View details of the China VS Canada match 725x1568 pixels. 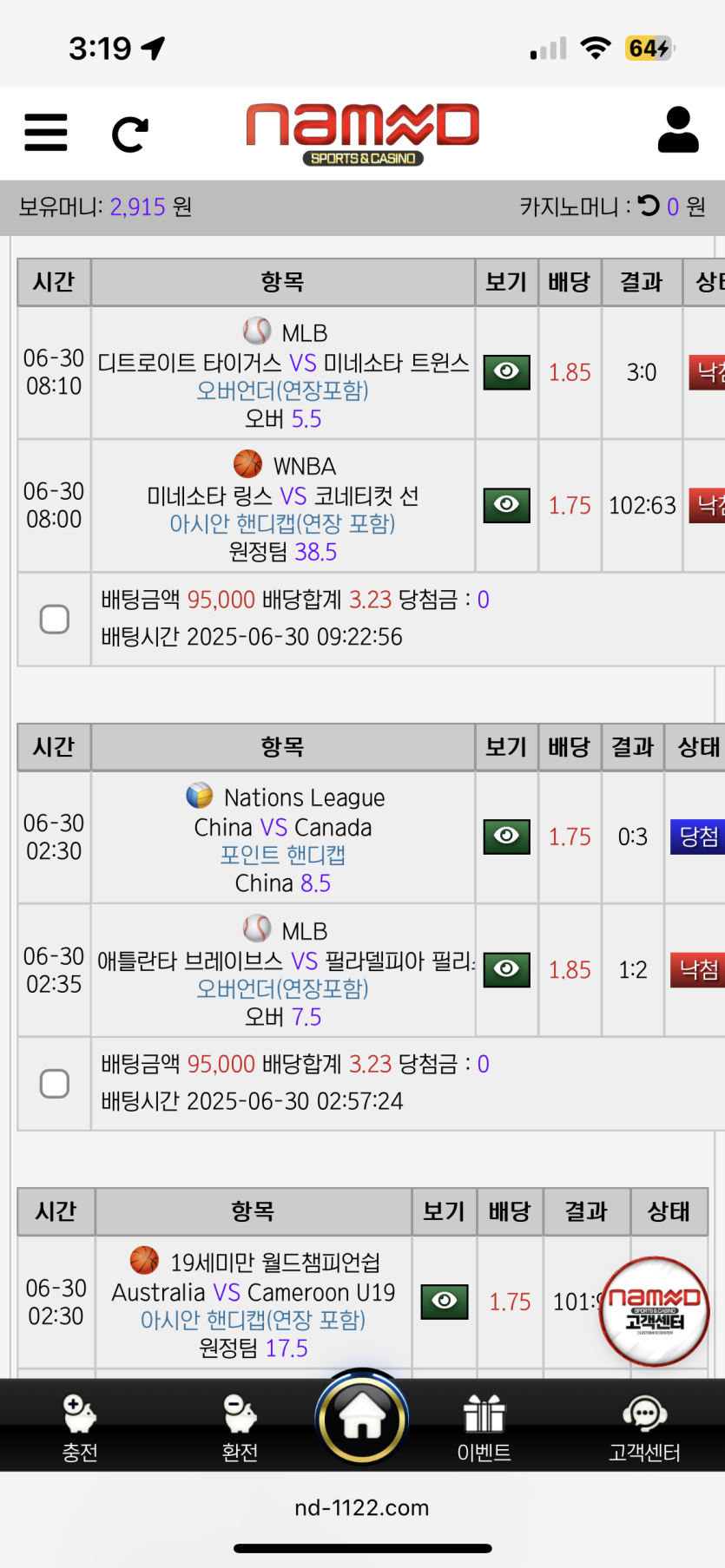coord(506,836)
